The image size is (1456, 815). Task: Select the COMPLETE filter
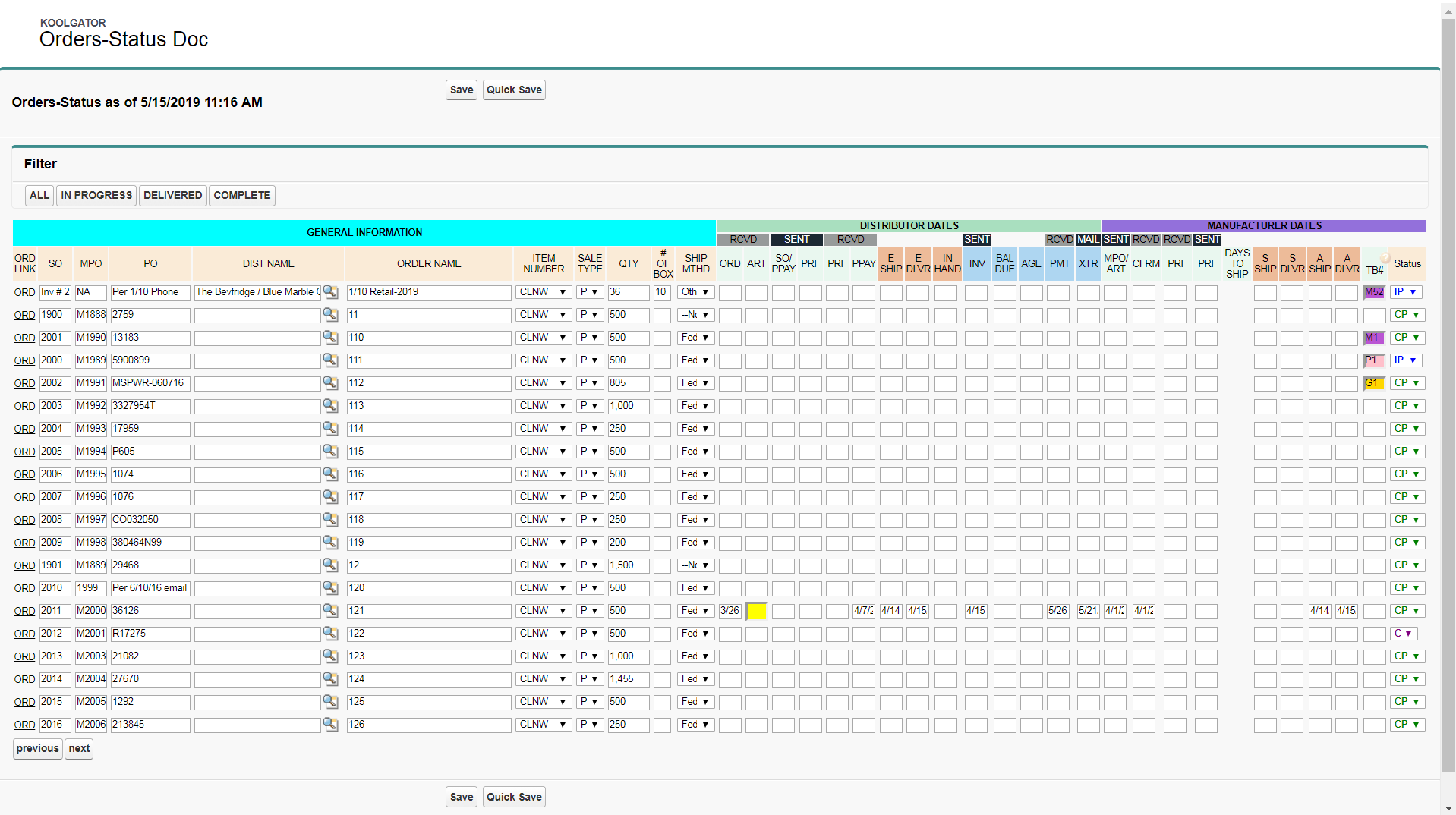241,195
